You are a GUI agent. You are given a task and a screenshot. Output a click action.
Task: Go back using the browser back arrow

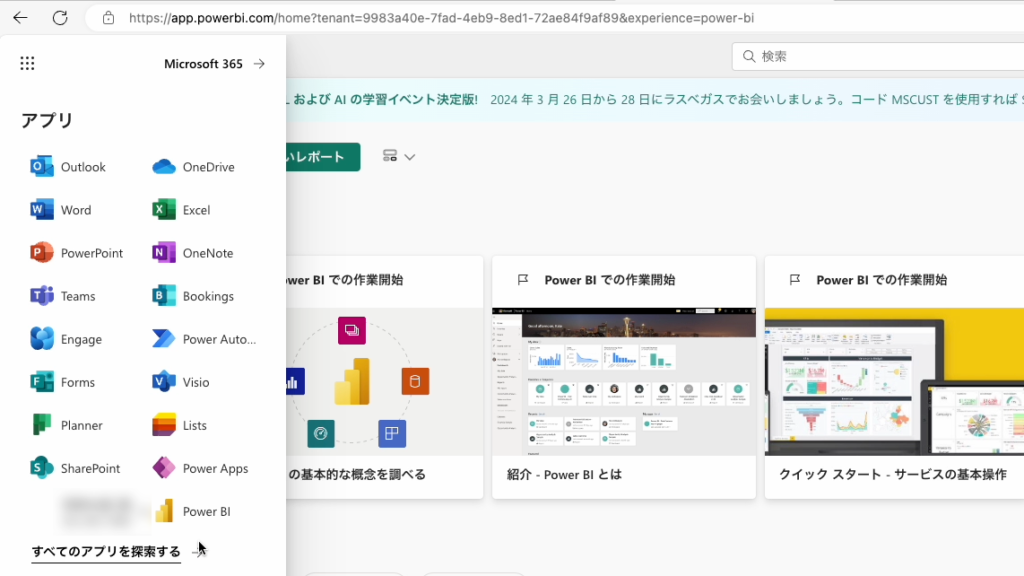click(20, 18)
